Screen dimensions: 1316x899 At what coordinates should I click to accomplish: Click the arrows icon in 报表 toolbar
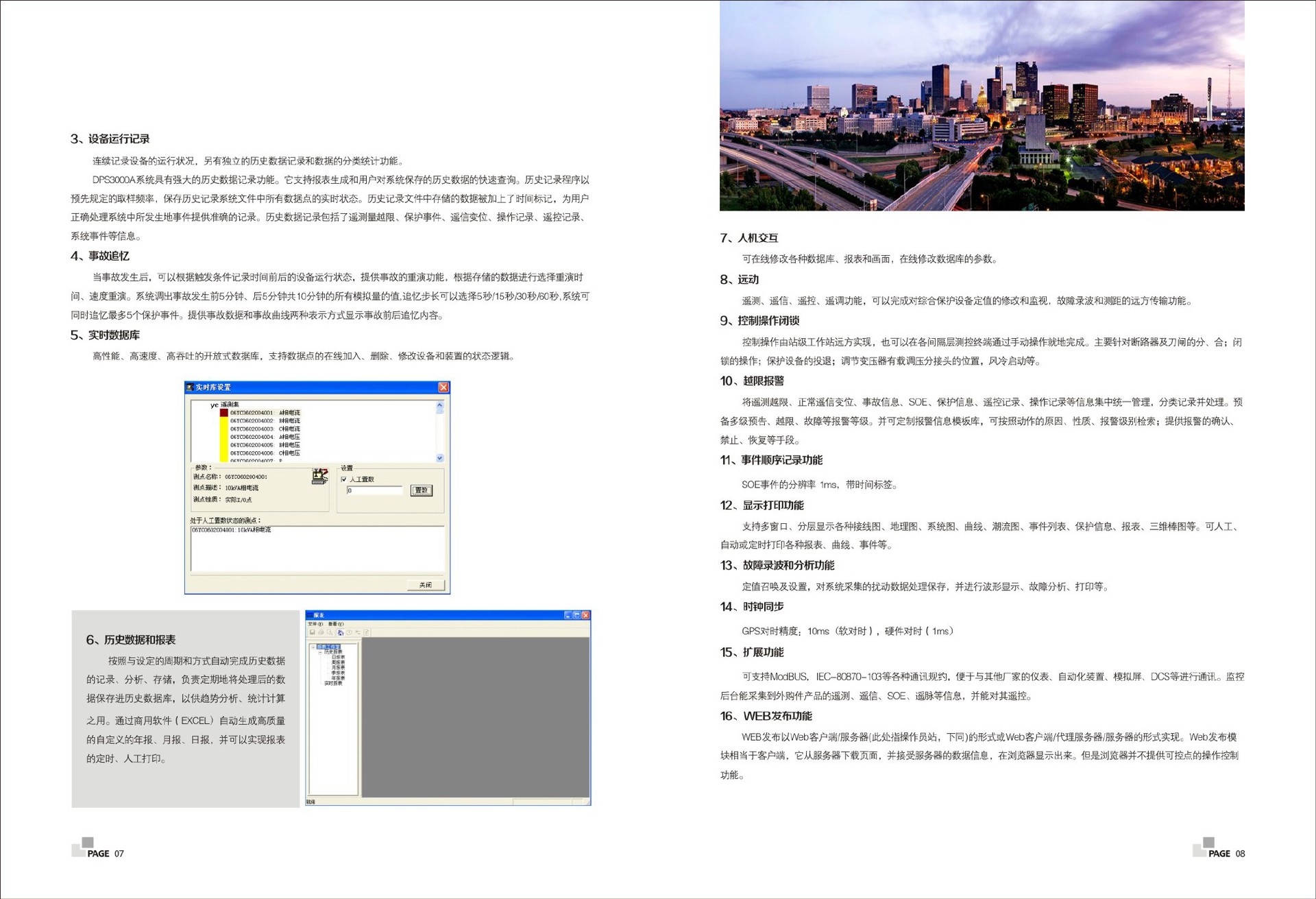point(358,632)
